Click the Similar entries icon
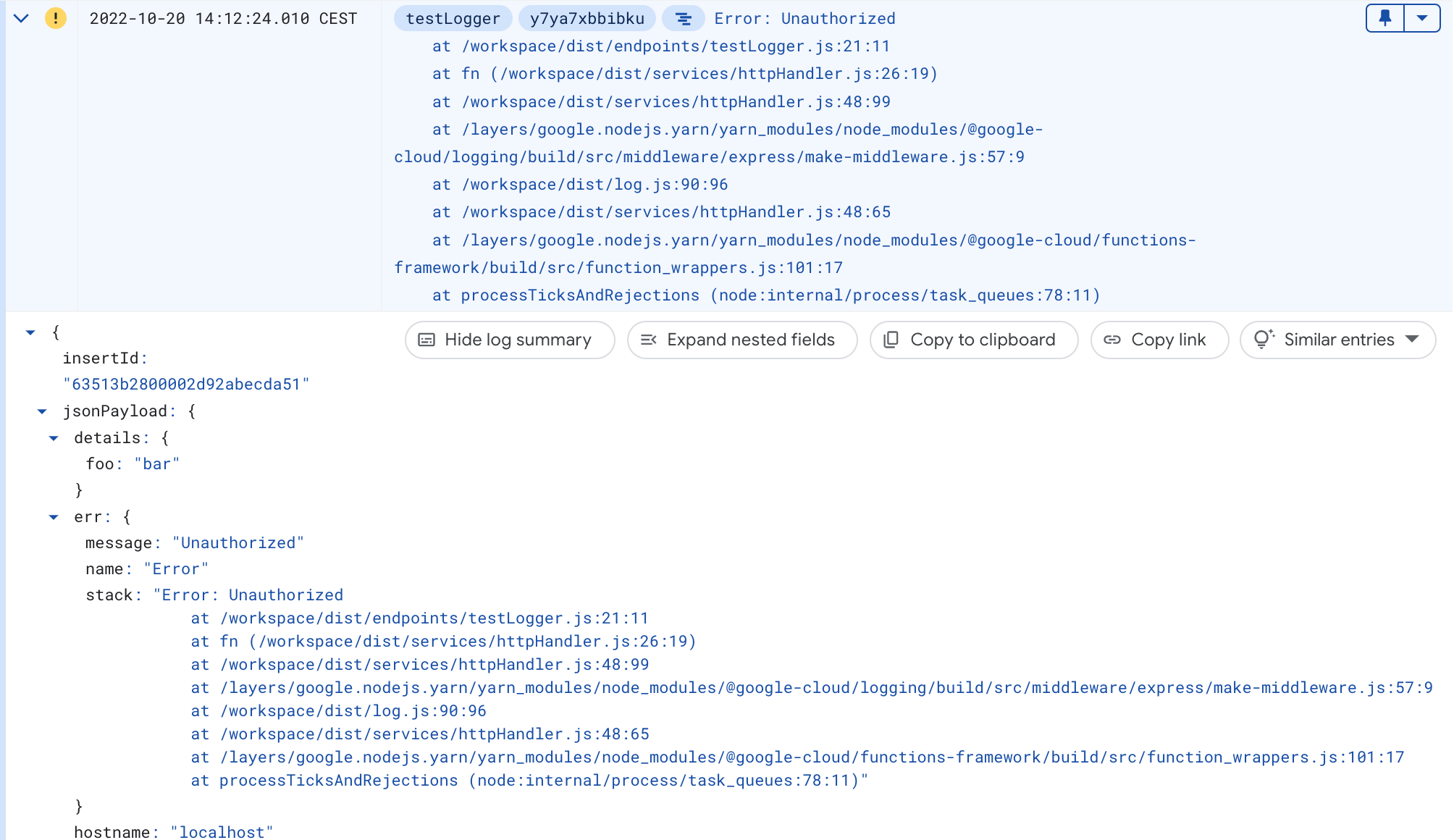 (x=1263, y=340)
